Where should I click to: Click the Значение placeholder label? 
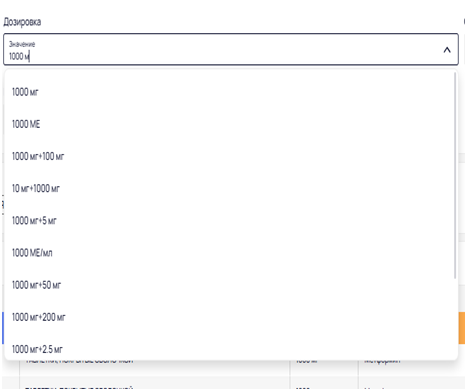click(x=22, y=44)
